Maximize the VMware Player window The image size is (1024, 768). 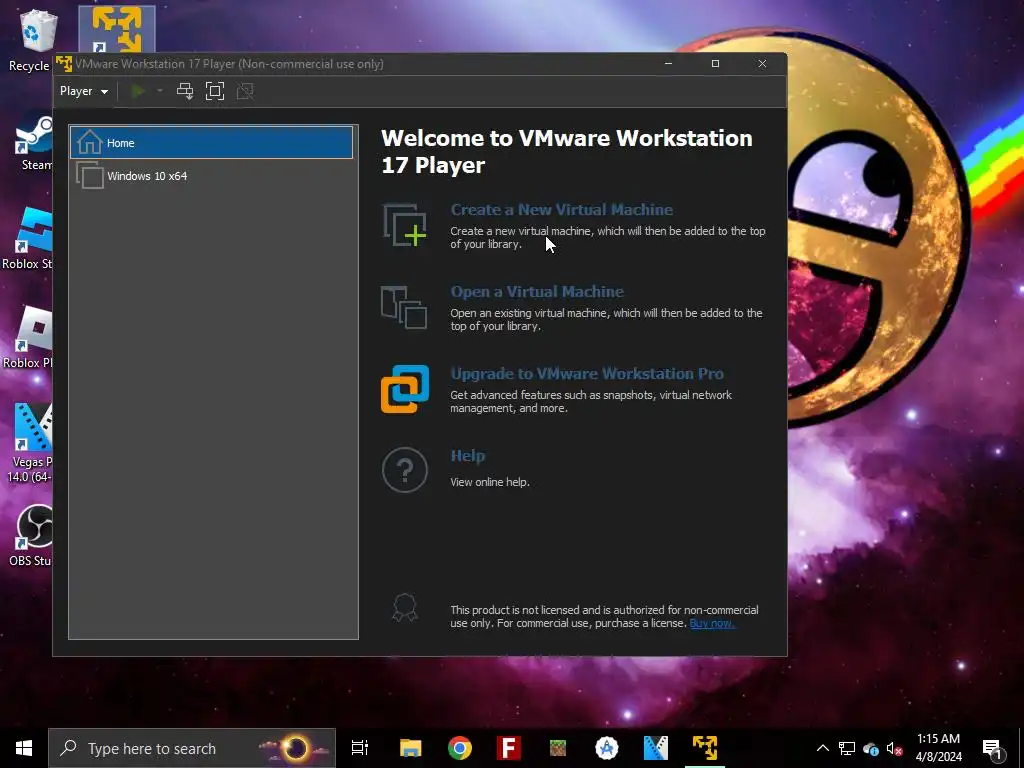[x=715, y=63]
